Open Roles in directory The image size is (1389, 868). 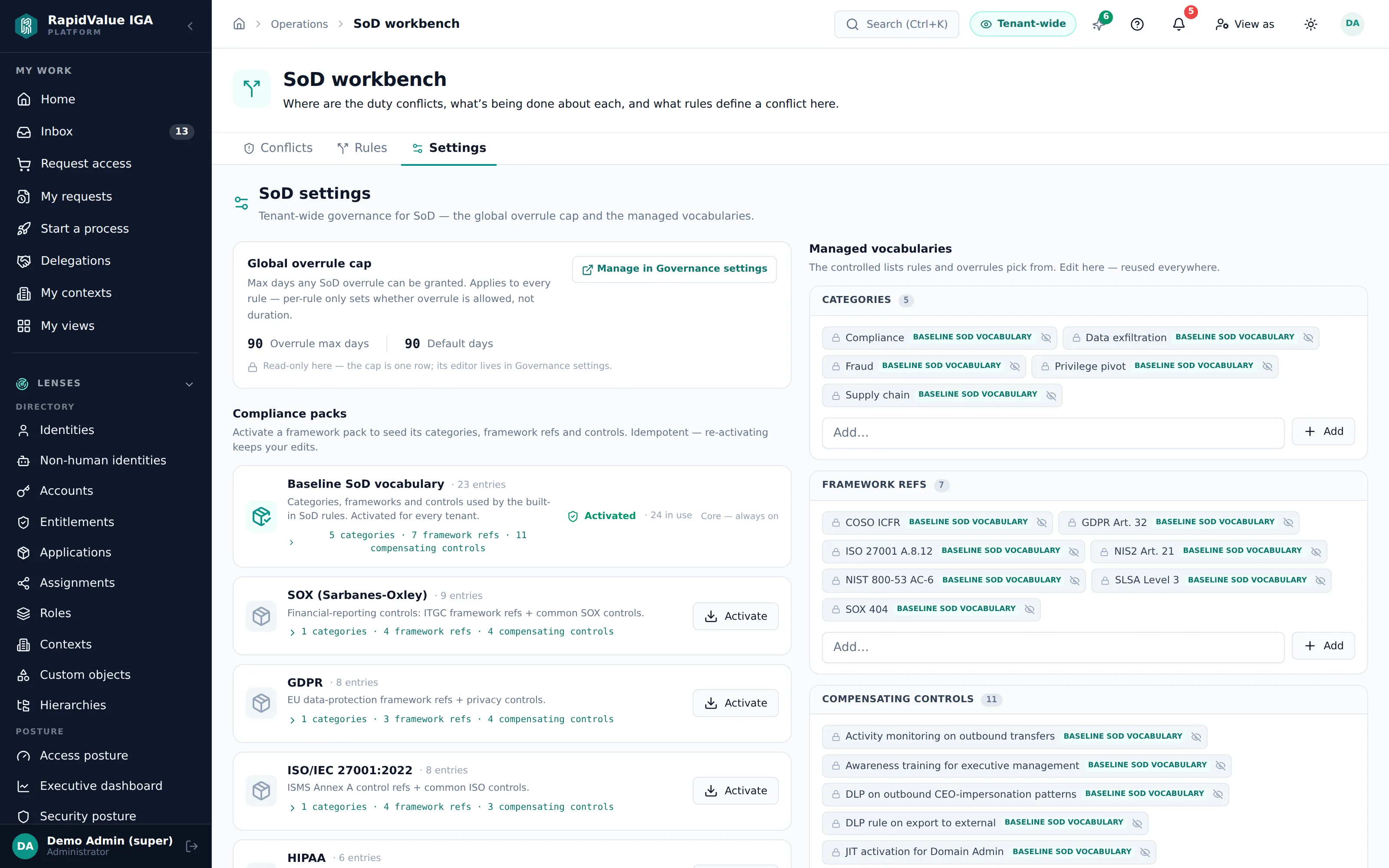click(x=105, y=613)
